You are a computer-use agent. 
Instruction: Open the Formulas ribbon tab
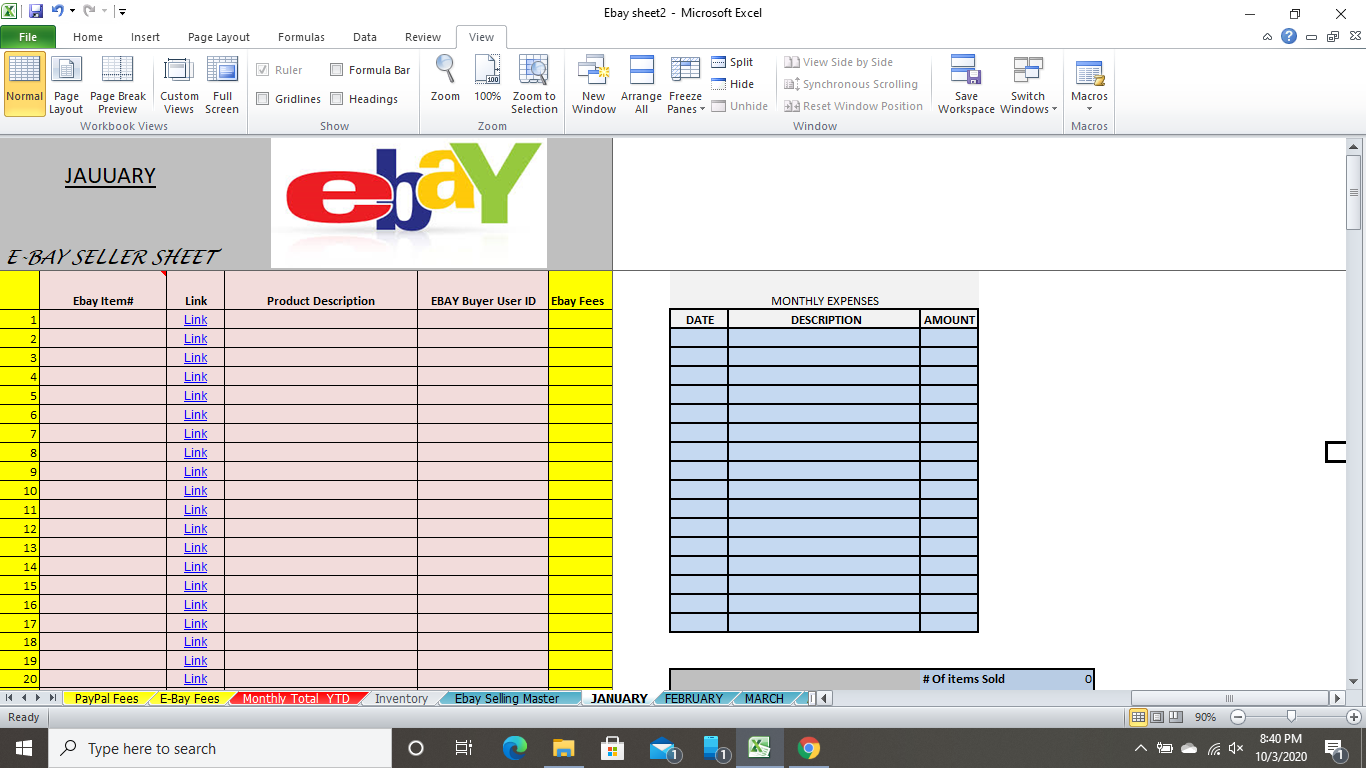(x=301, y=37)
